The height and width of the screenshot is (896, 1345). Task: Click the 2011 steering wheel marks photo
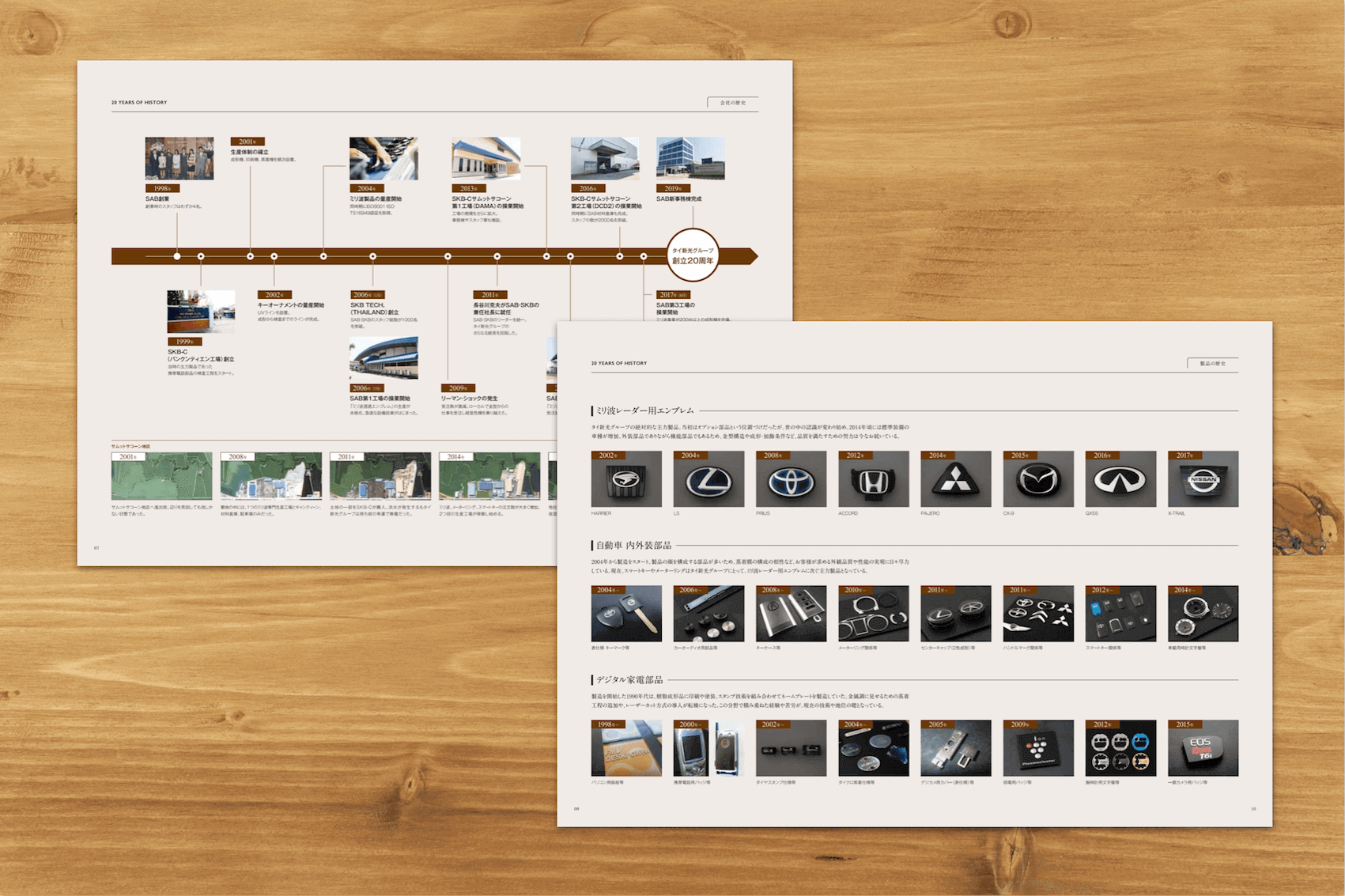pyautogui.click(x=1038, y=614)
